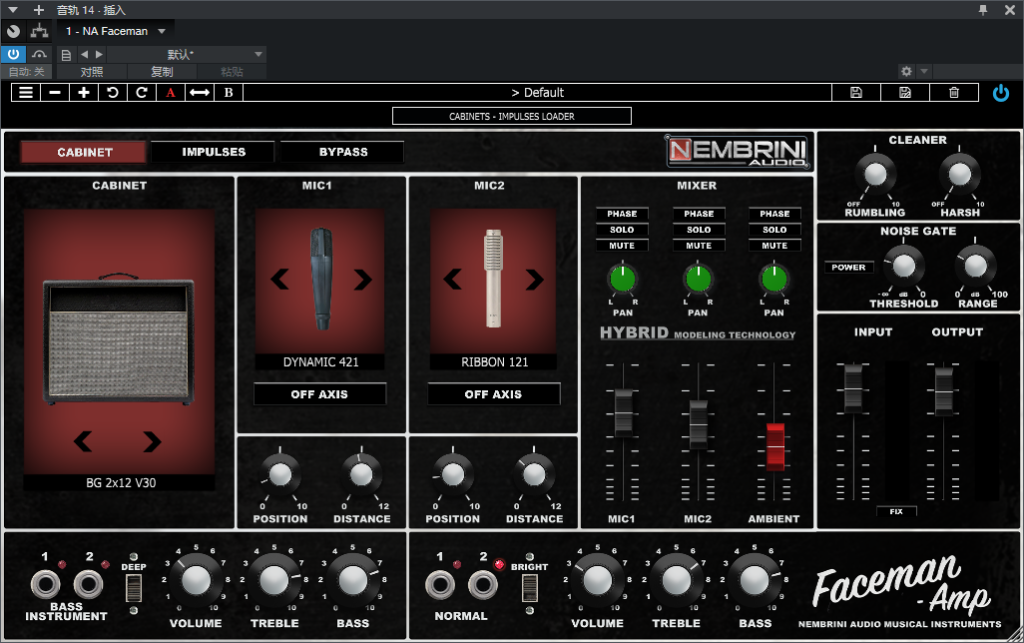Image resolution: width=1024 pixels, height=643 pixels.
Task: Toggle plugin power with blue power icon
Action: pyautogui.click(x=1000, y=93)
